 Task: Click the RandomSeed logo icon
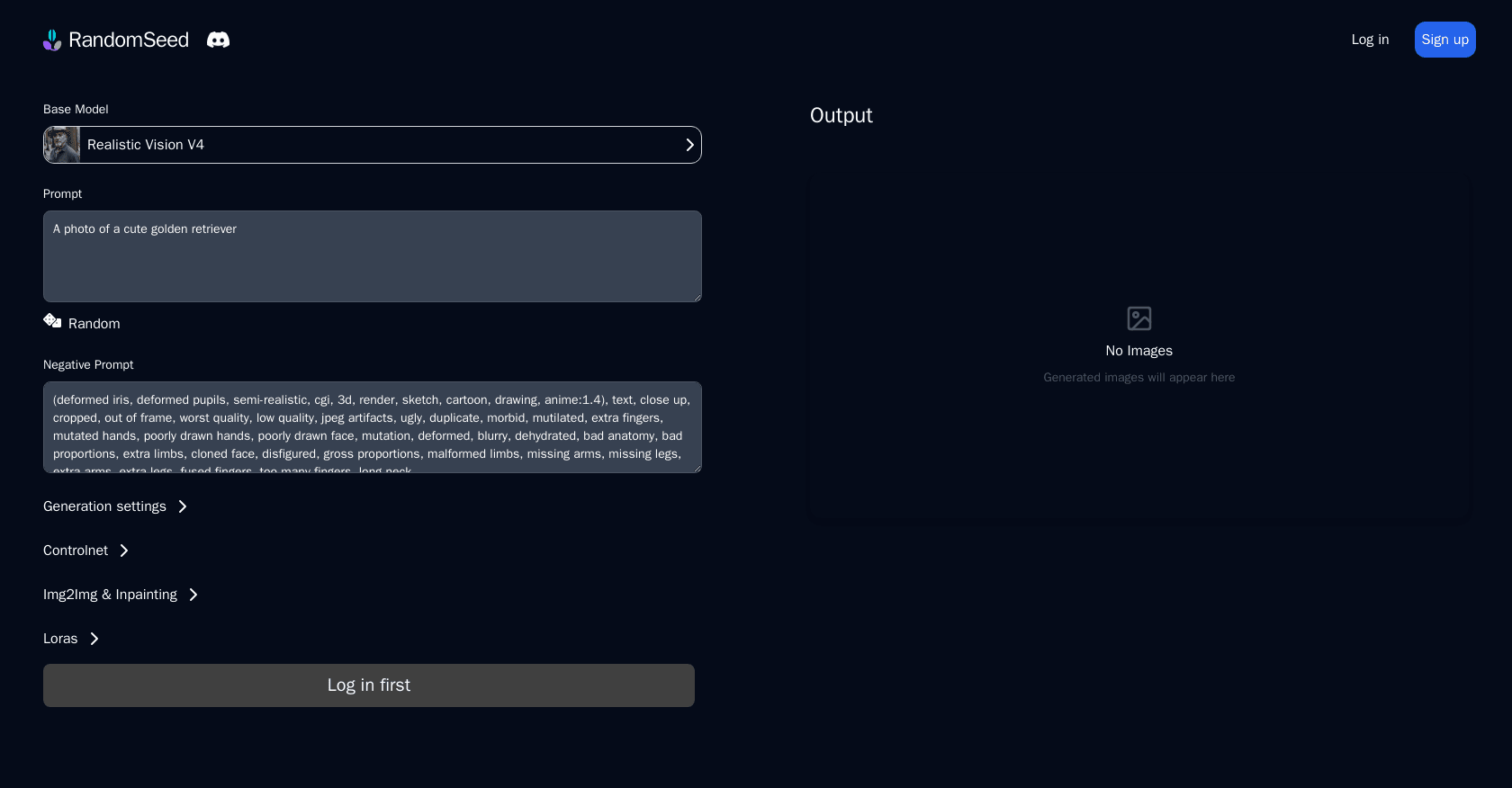(52, 40)
